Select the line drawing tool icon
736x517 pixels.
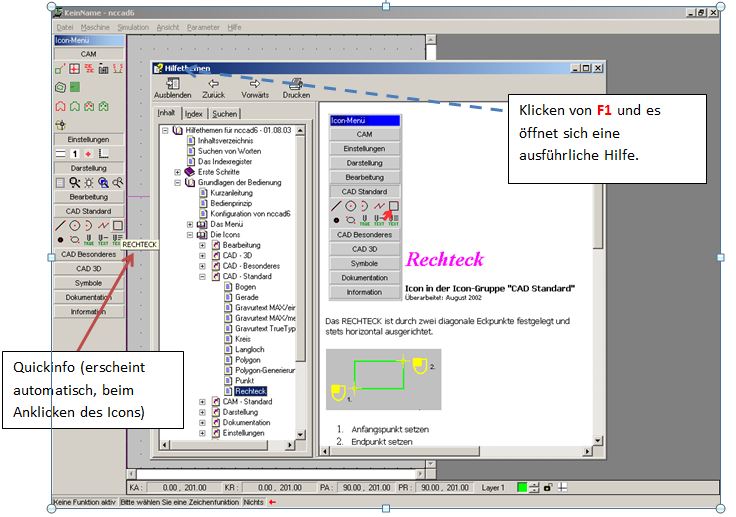[x=60, y=226]
